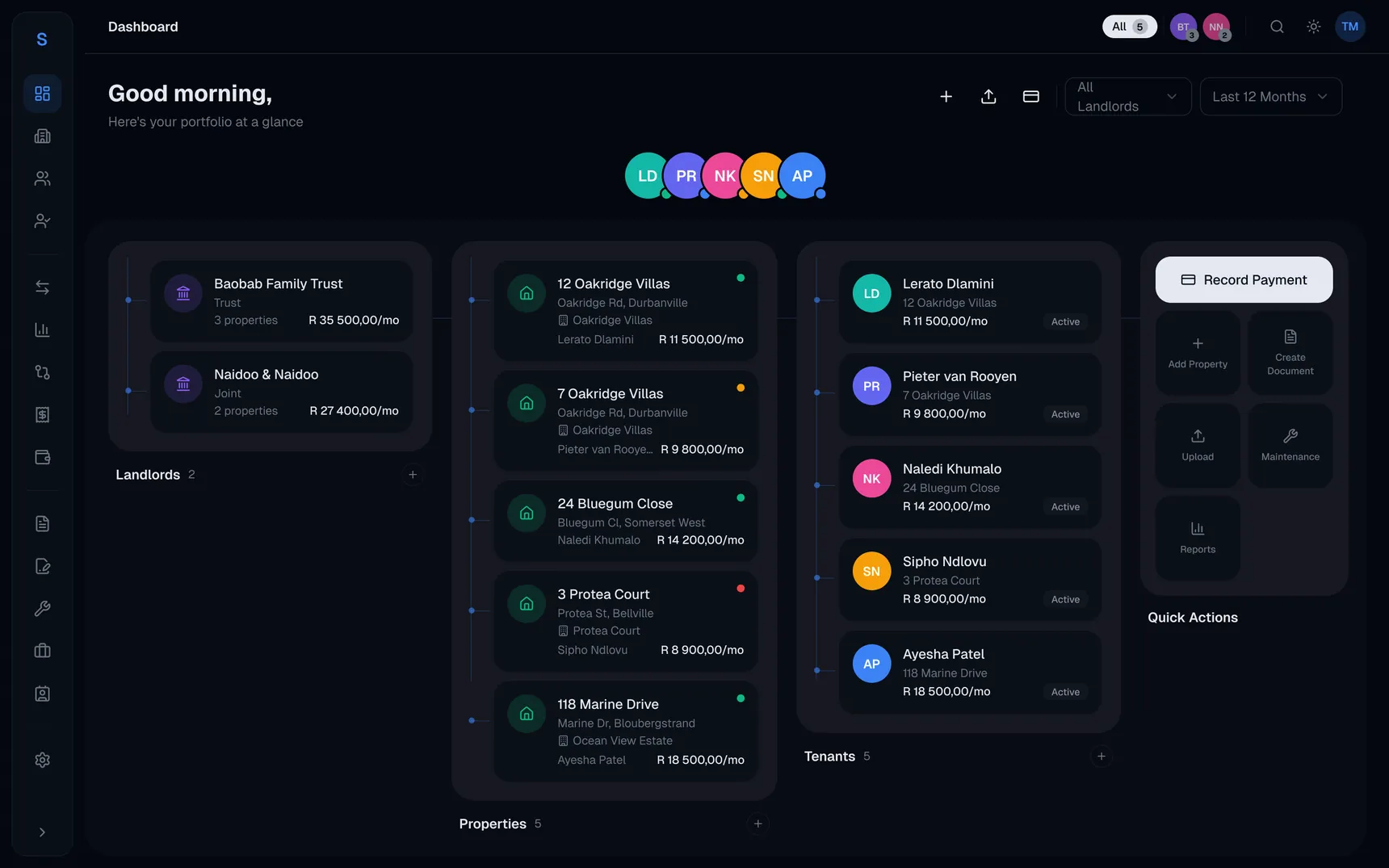Screen dimensions: 1389x868
Task: Click the S logo at sidebar top
Action: pyautogui.click(x=42, y=40)
